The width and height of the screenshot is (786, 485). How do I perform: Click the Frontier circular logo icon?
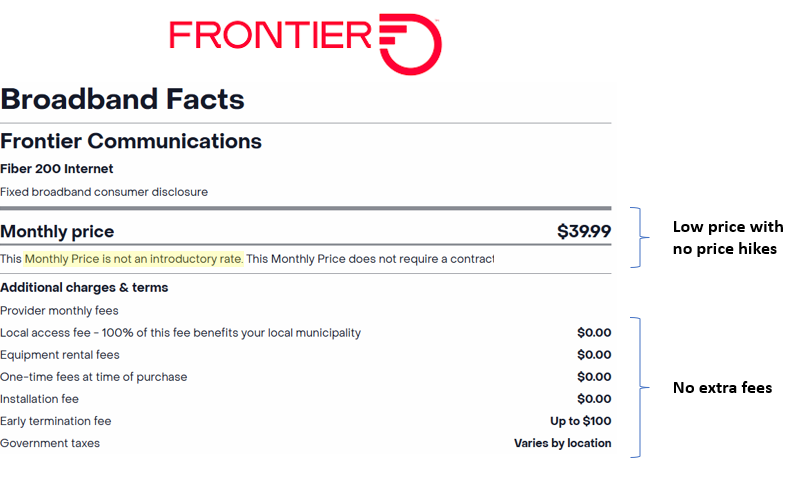(410, 44)
